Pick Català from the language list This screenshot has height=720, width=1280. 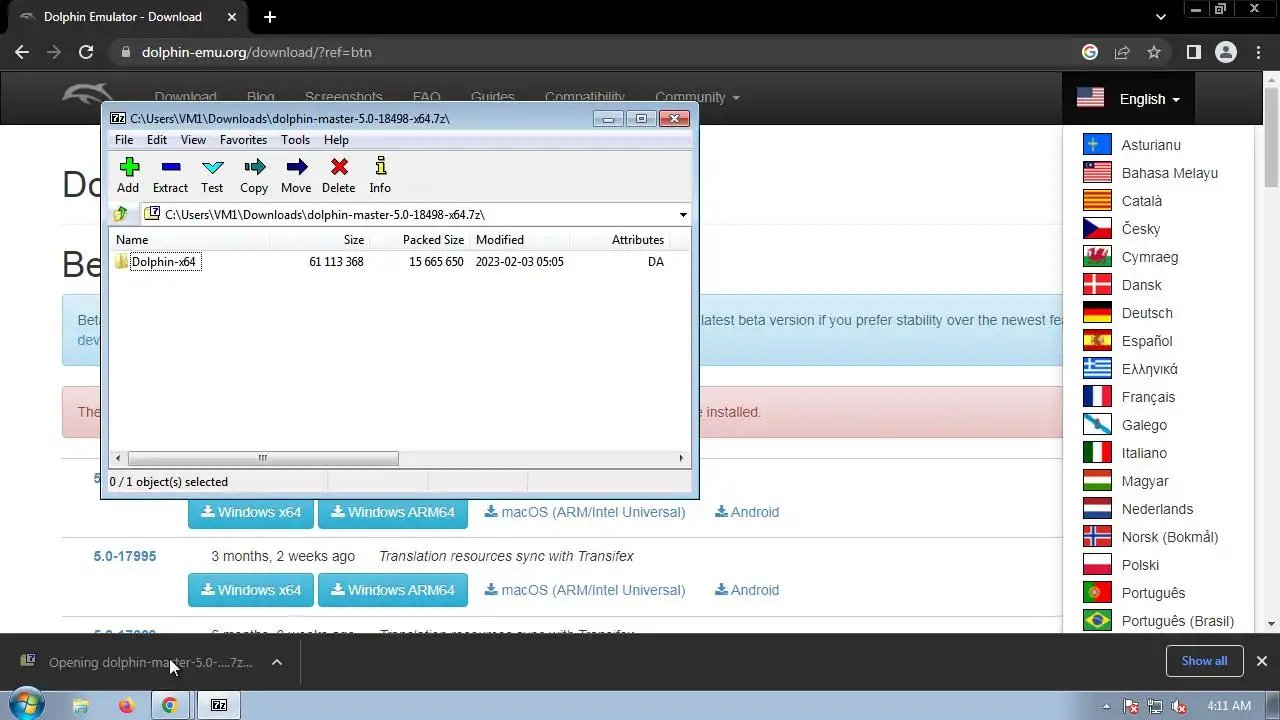tap(1142, 201)
